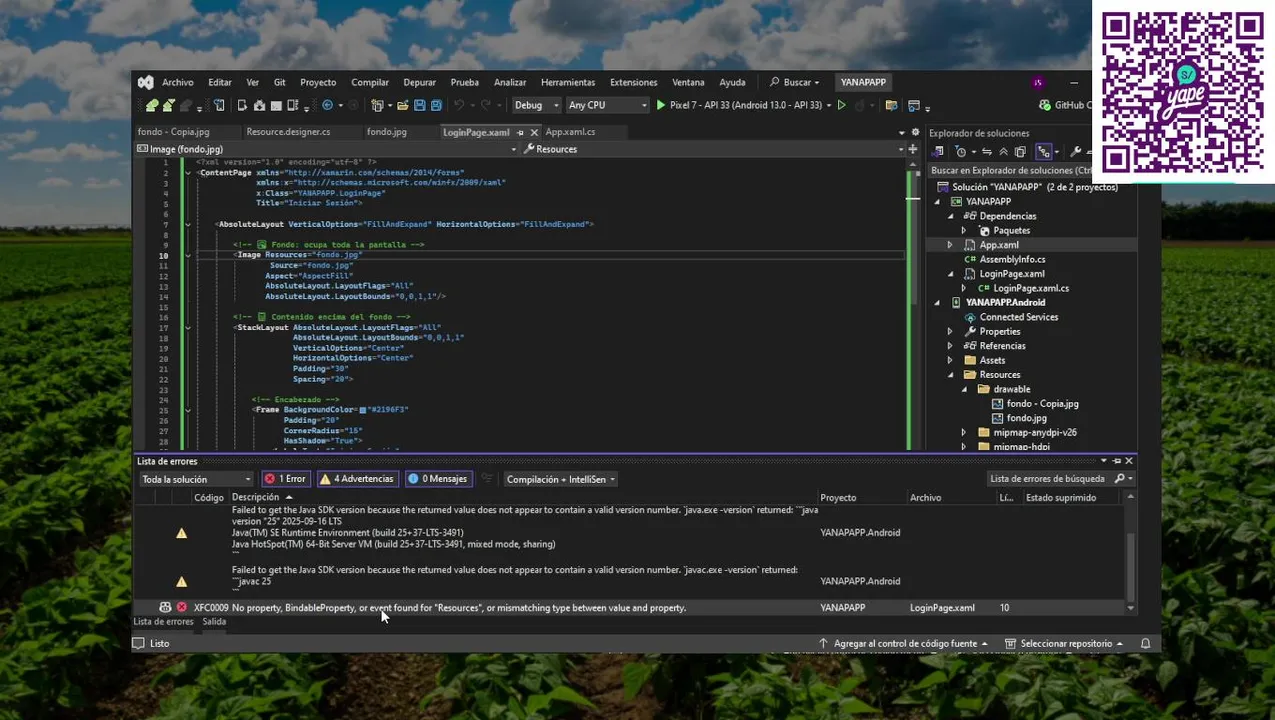Image resolution: width=1275 pixels, height=720 pixels.
Task: Toggle the 4 Advertencias filter button
Action: (x=357, y=479)
